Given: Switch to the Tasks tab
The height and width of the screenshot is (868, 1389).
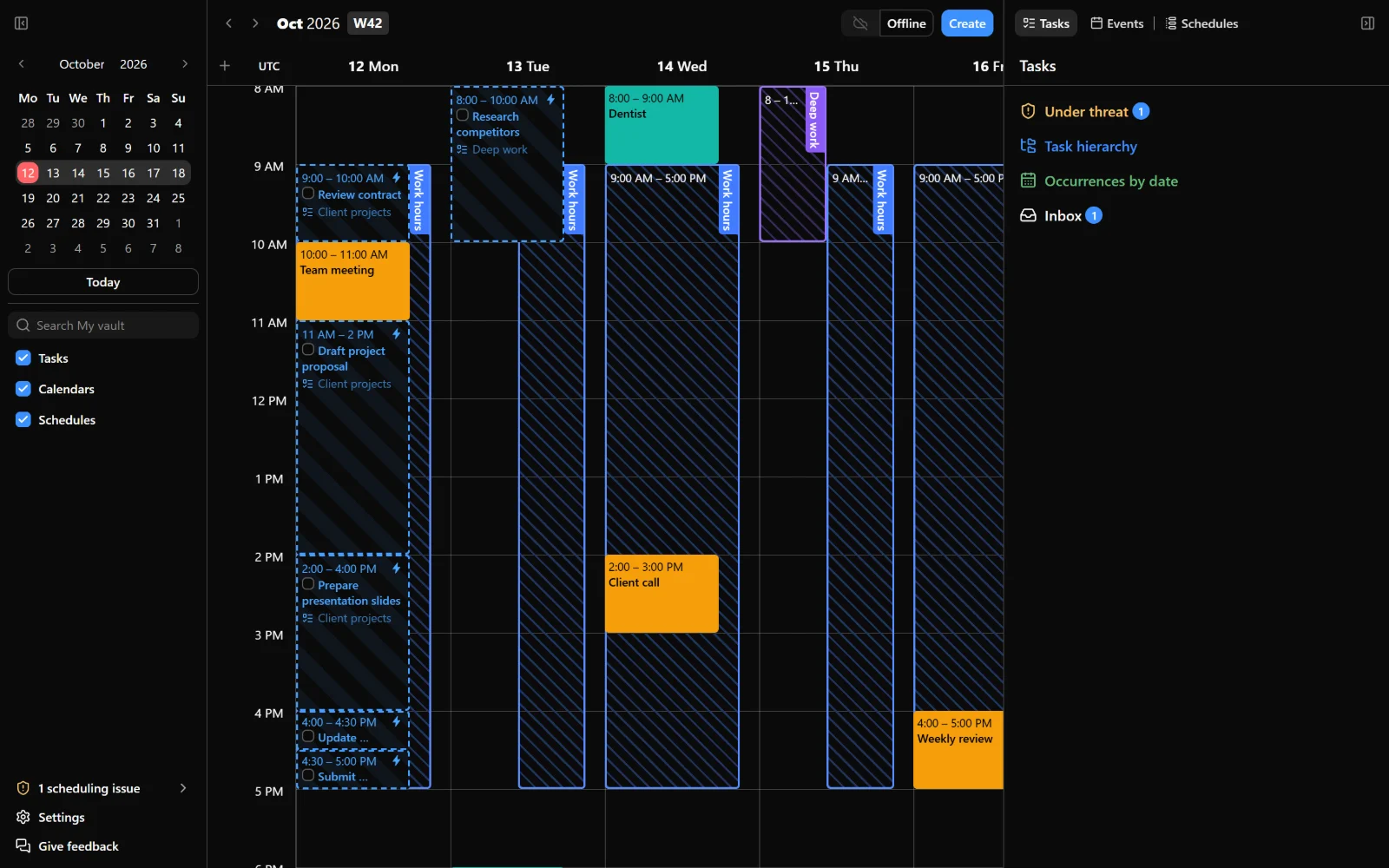Looking at the screenshot, I should (x=1046, y=23).
